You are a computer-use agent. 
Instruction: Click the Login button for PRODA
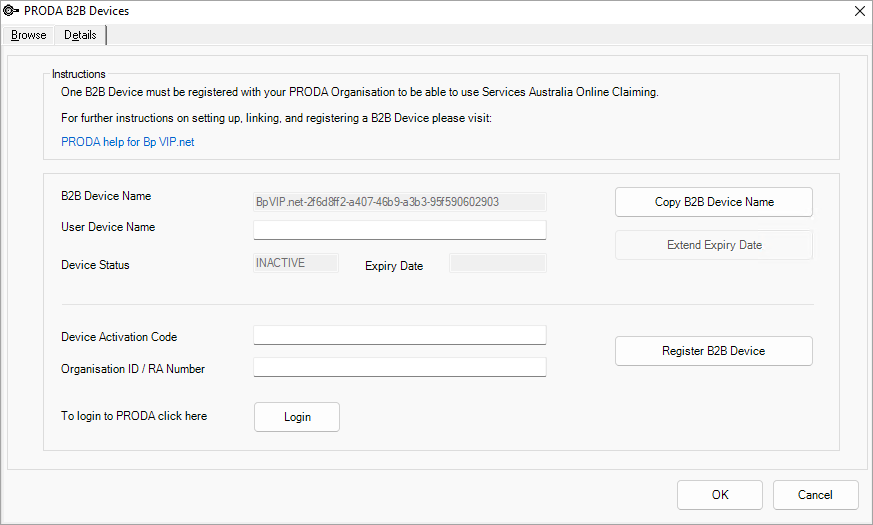[x=297, y=417]
